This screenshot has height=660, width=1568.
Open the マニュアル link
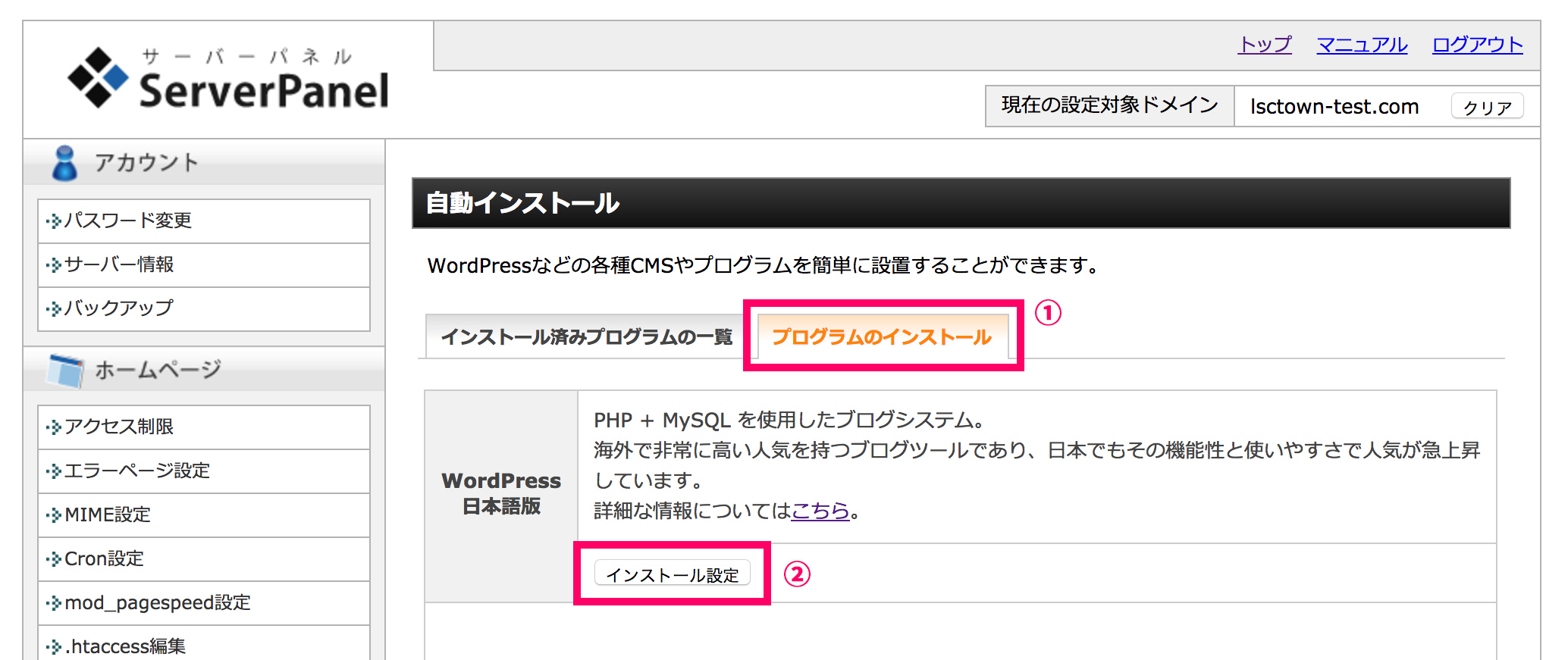[x=1362, y=45]
